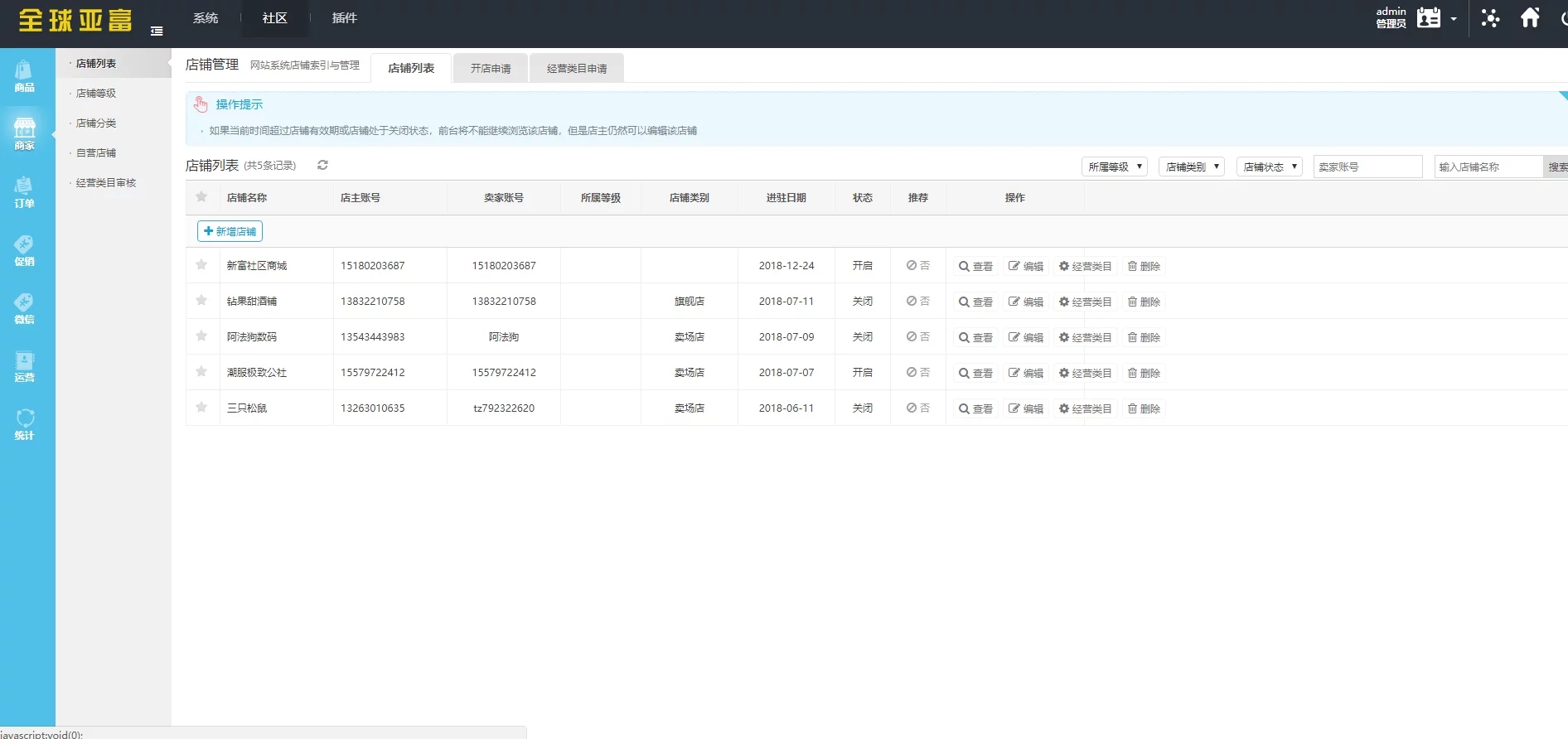Screen dimensions: 1568x739
Task: Delete the 阿法狗数码 store
Action: click(1144, 337)
